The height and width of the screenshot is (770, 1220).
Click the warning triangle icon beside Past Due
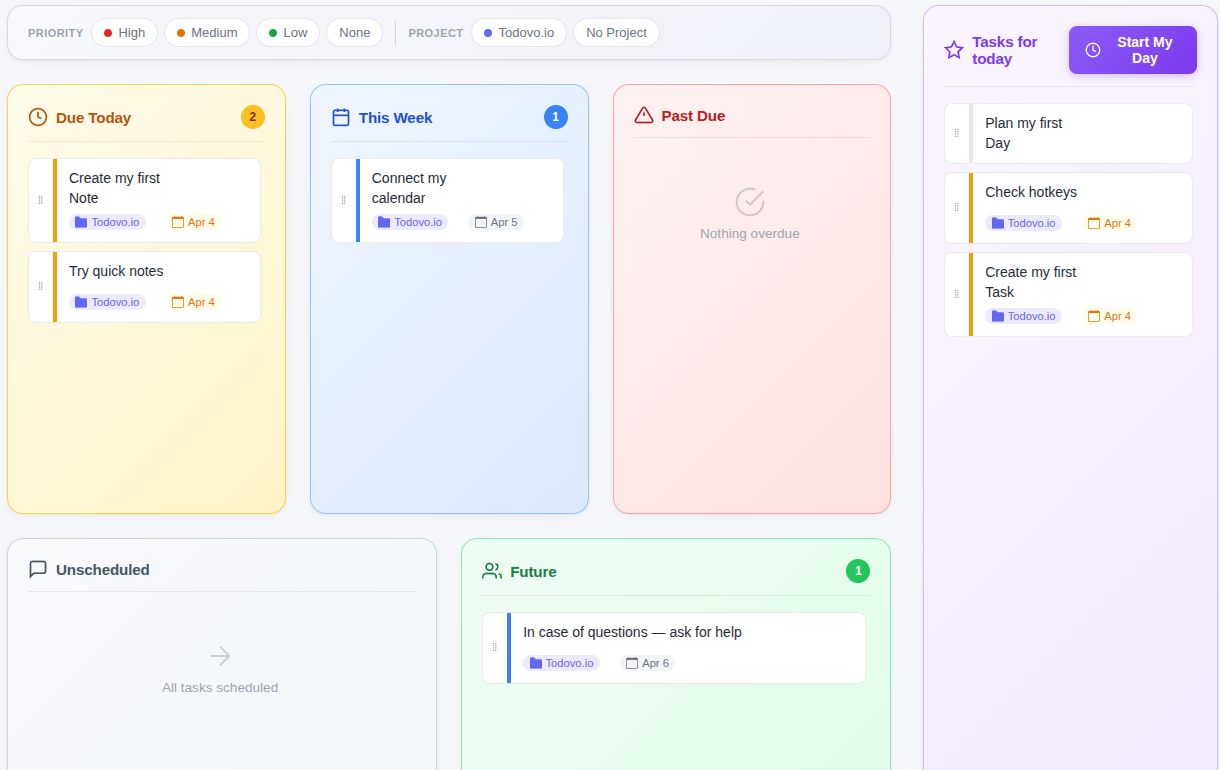tap(644, 115)
